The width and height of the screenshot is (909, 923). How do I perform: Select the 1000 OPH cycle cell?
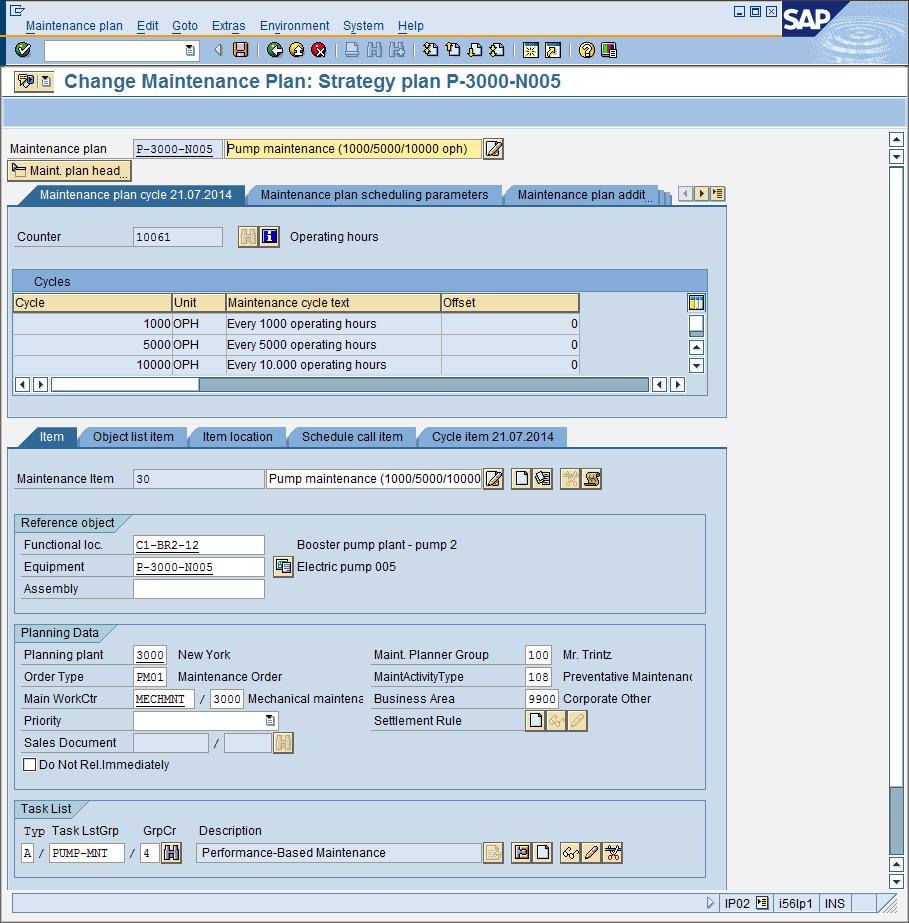(92, 324)
